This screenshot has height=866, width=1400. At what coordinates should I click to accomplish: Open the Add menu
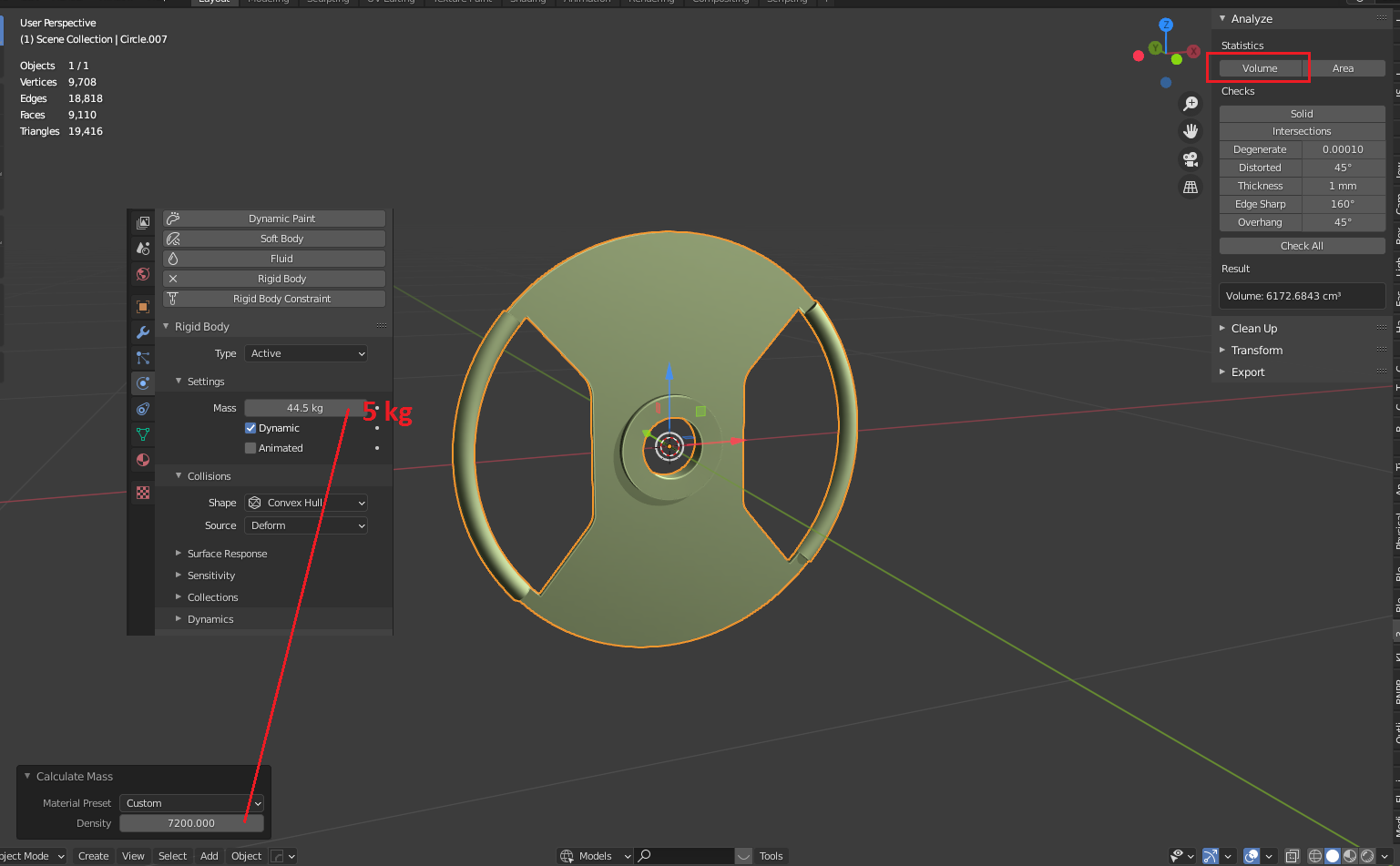pyautogui.click(x=209, y=856)
